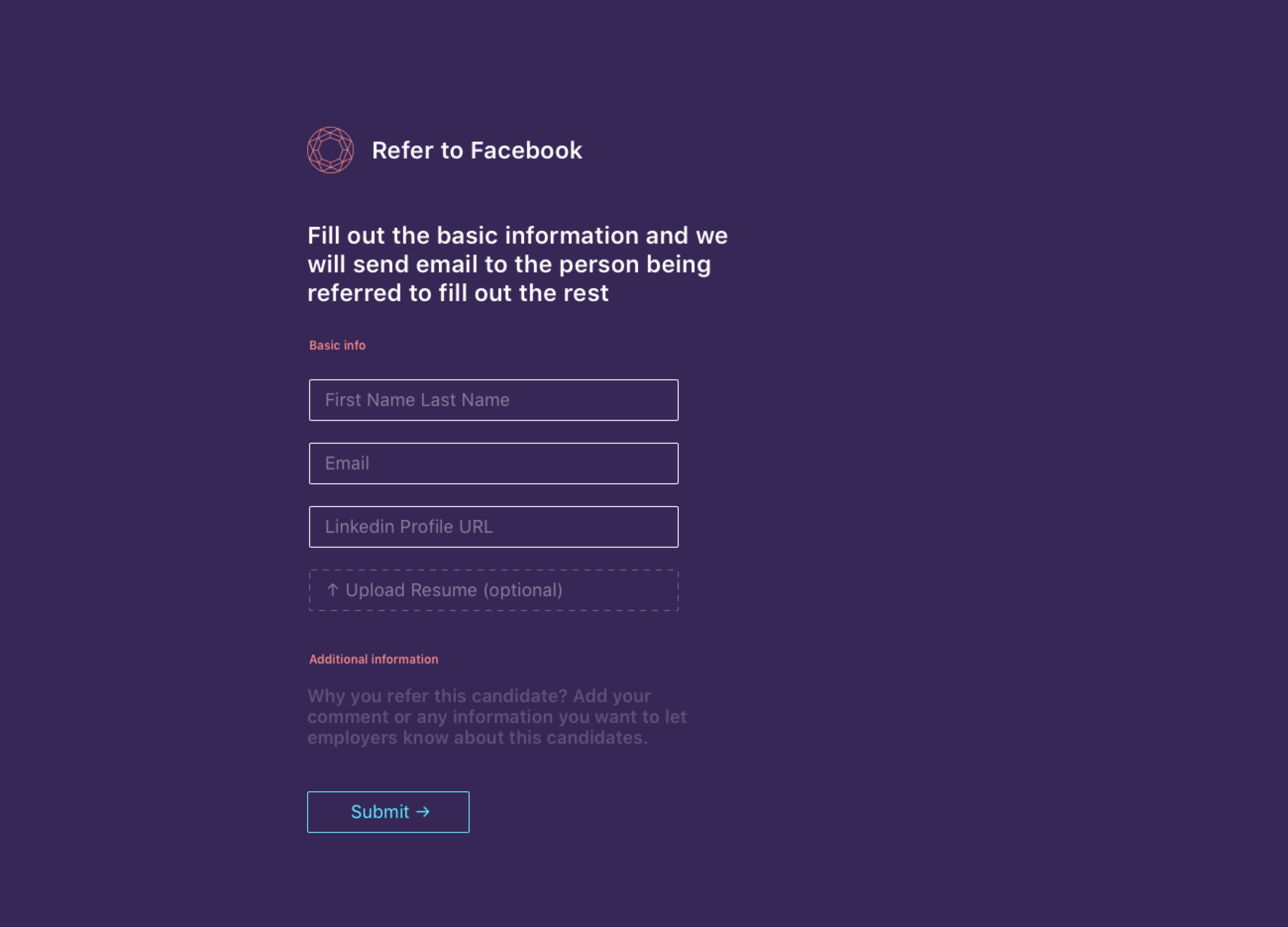
Task: Click the "Additional information" section label
Action: (373, 659)
